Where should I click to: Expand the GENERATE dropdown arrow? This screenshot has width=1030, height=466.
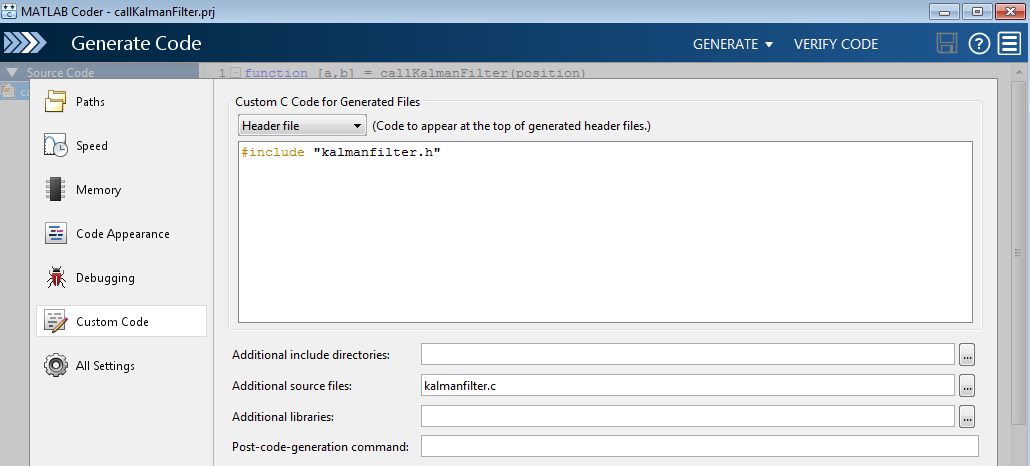[769, 45]
